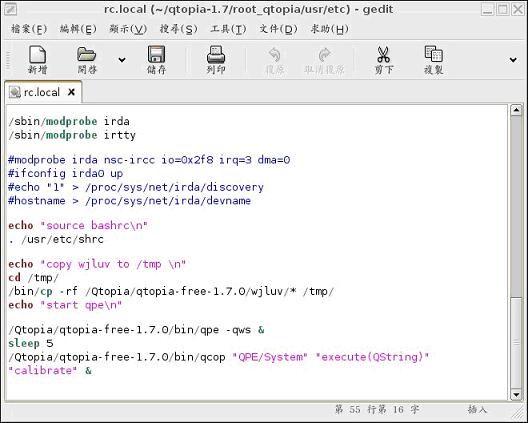
Task: Click the Print (列印) printer icon
Action: [216, 55]
